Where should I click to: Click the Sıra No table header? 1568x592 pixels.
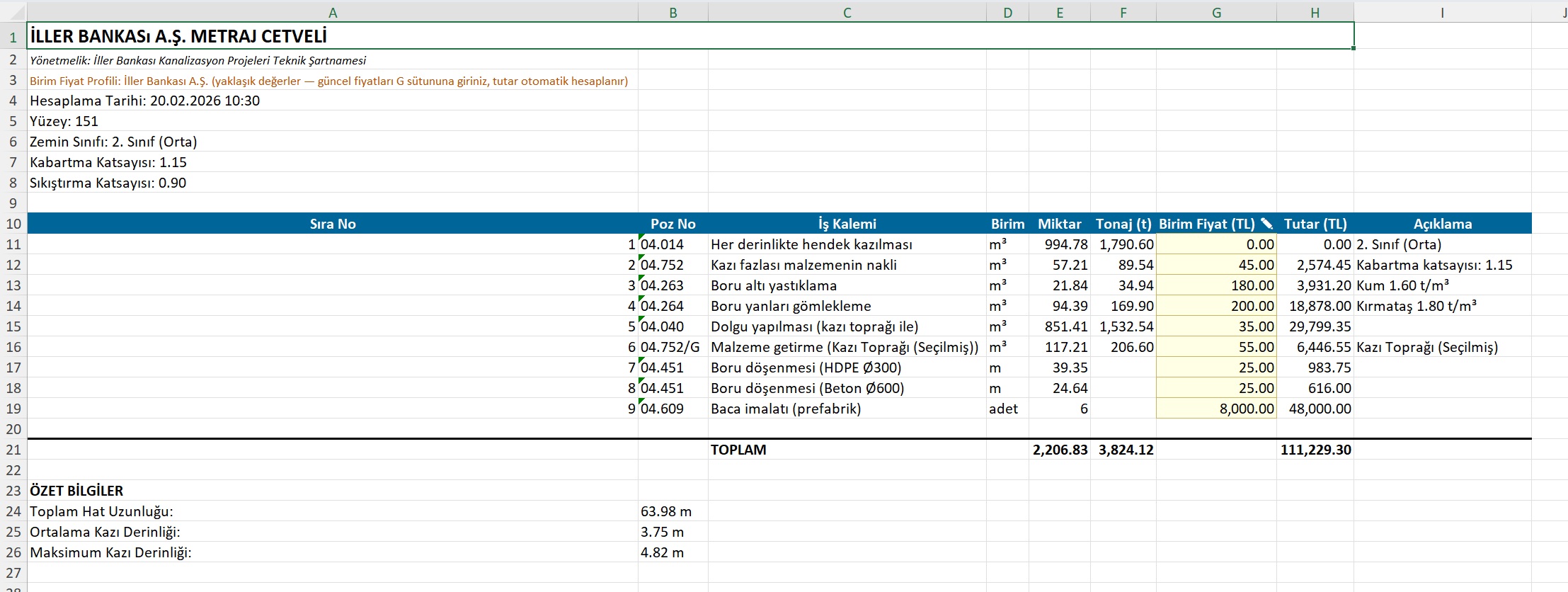click(x=333, y=224)
